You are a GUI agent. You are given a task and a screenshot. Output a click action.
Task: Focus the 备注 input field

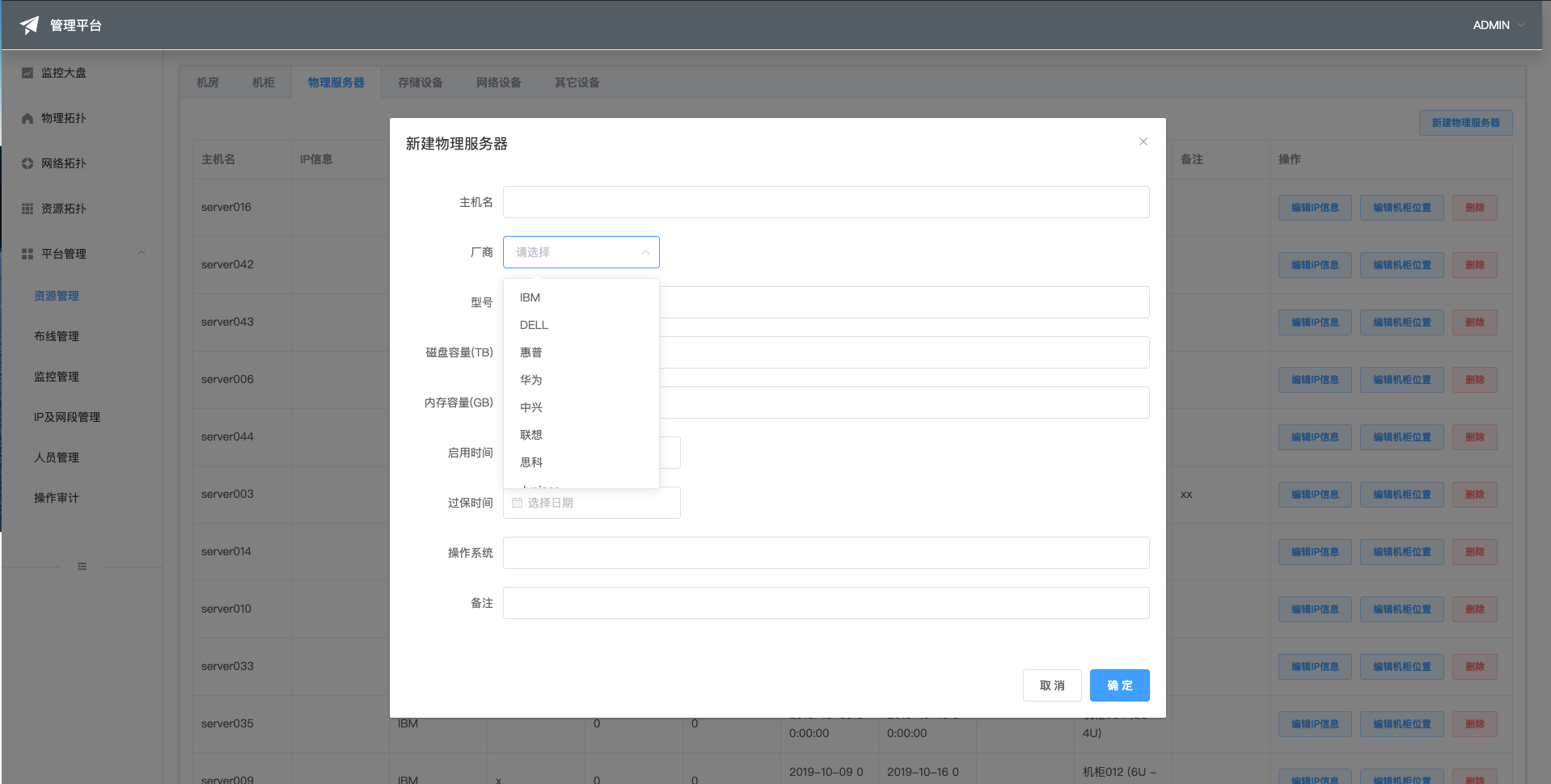[826, 603]
